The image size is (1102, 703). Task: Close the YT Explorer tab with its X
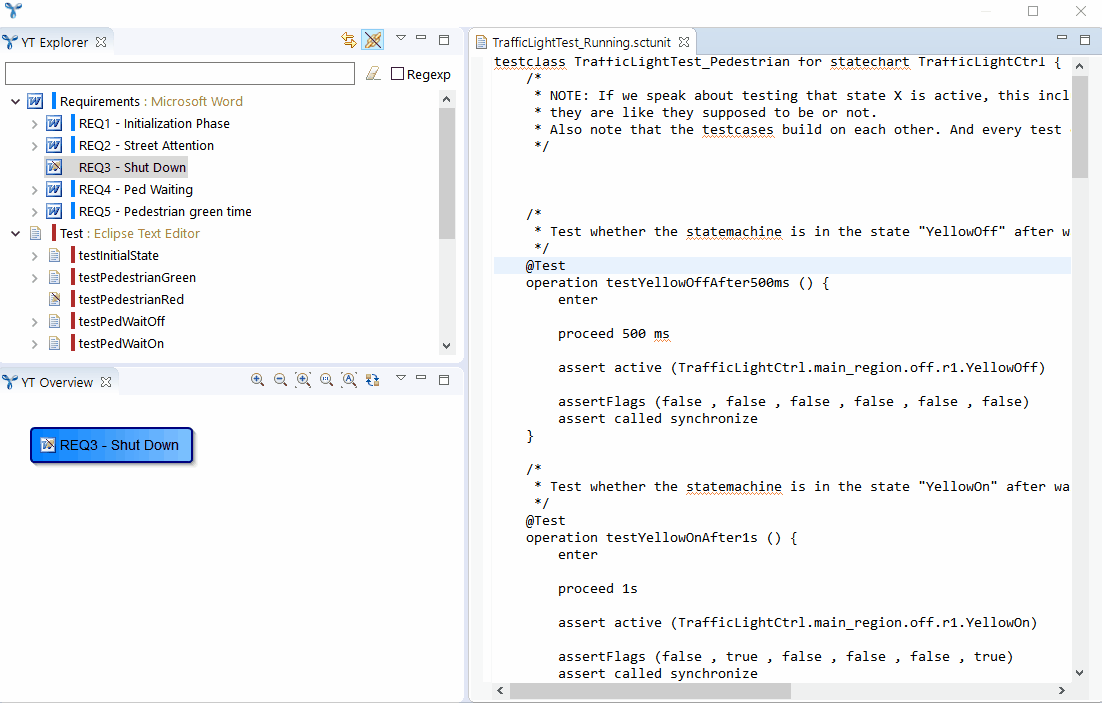click(101, 42)
